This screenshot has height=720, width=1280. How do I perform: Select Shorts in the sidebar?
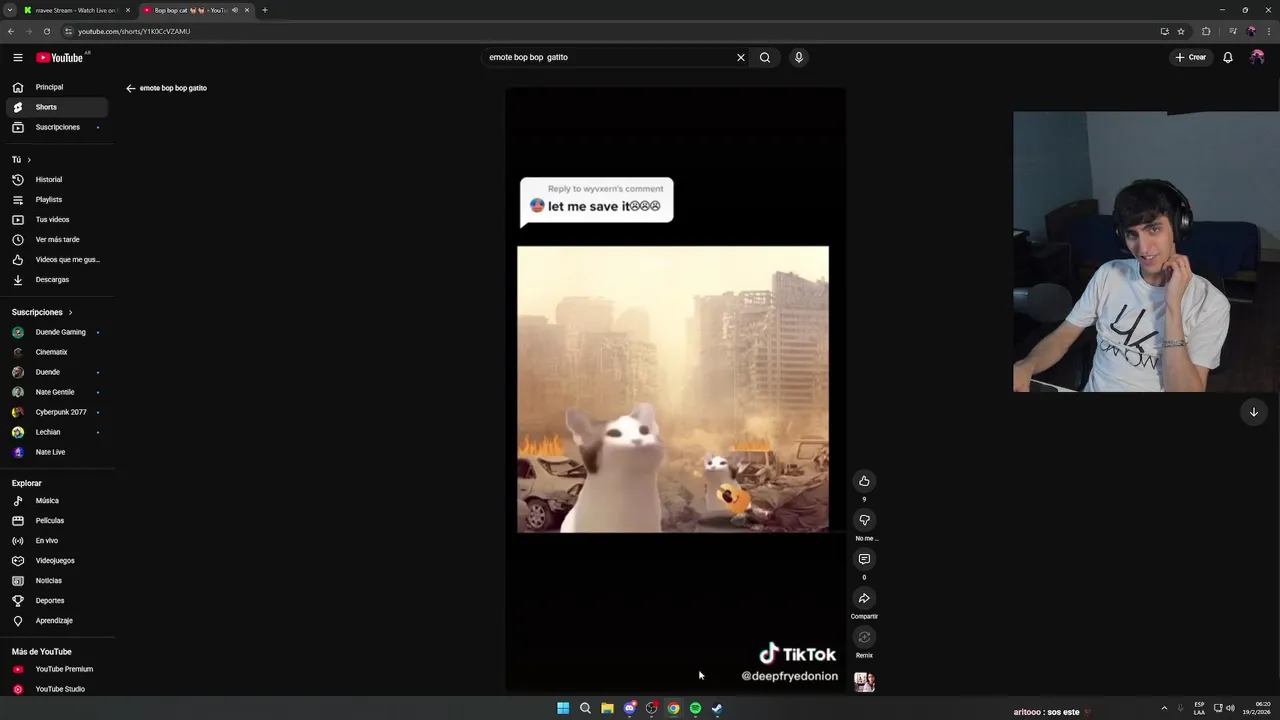point(57,107)
